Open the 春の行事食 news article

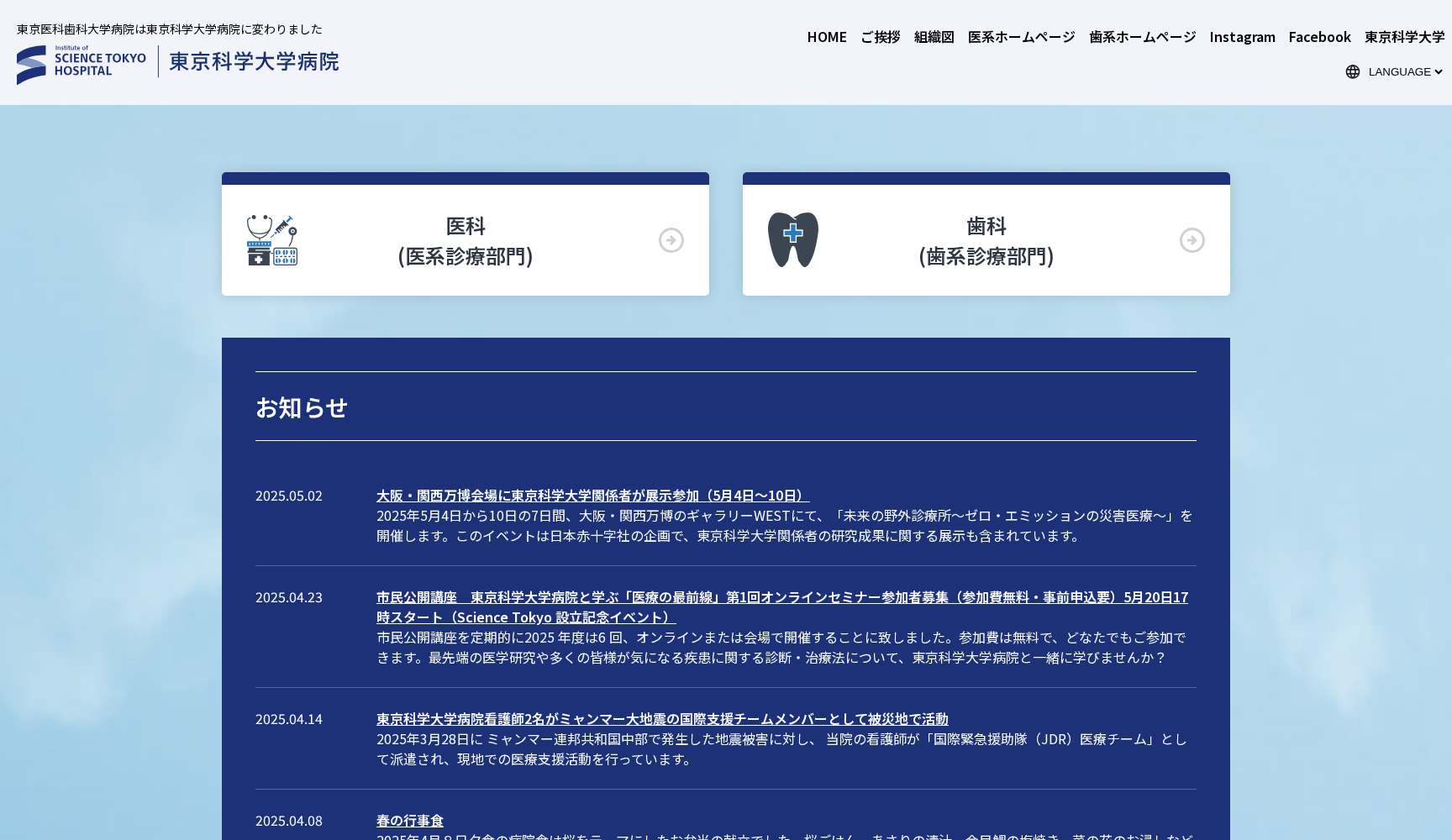410,820
